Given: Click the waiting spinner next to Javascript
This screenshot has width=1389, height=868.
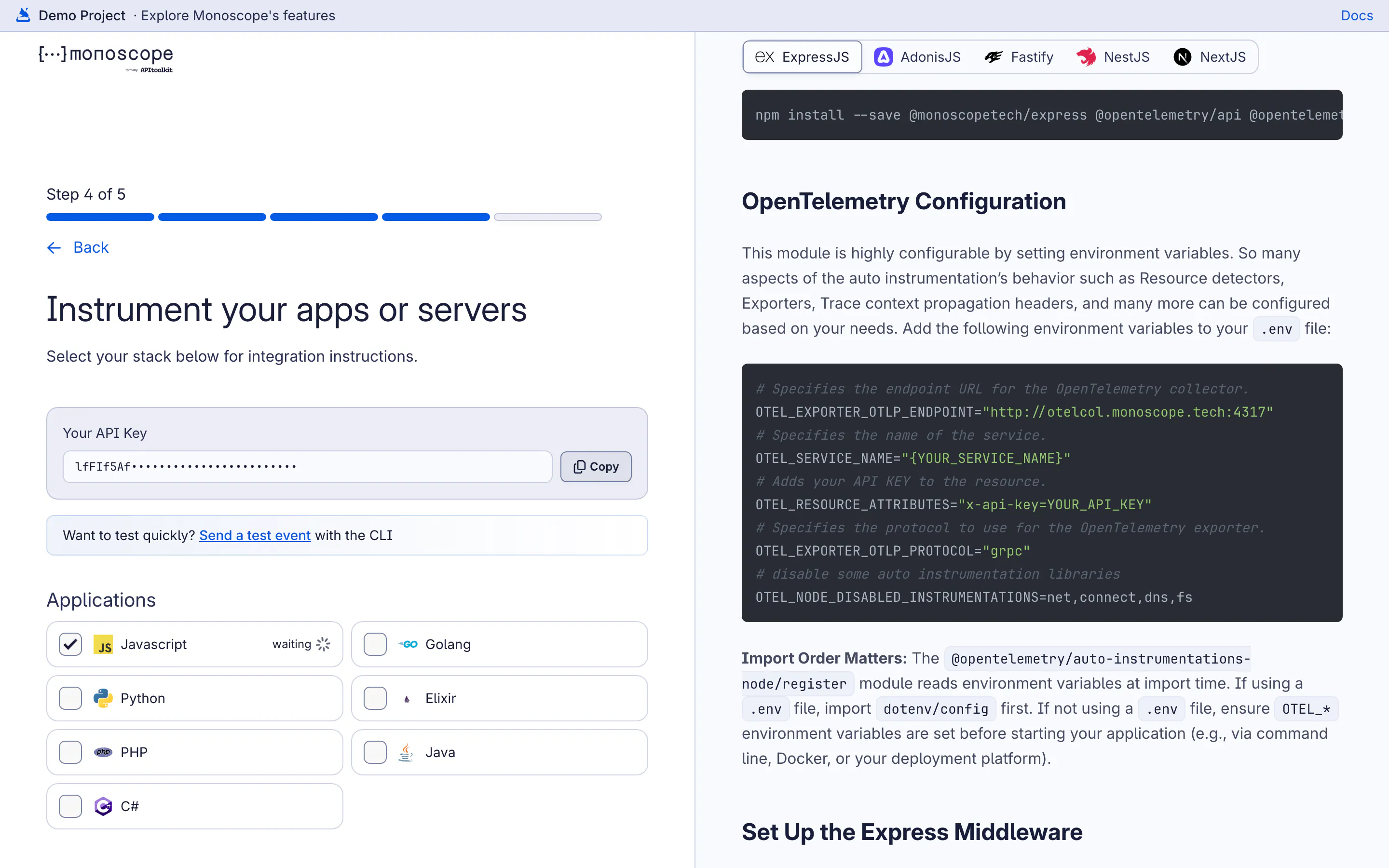Looking at the screenshot, I should pos(323,644).
